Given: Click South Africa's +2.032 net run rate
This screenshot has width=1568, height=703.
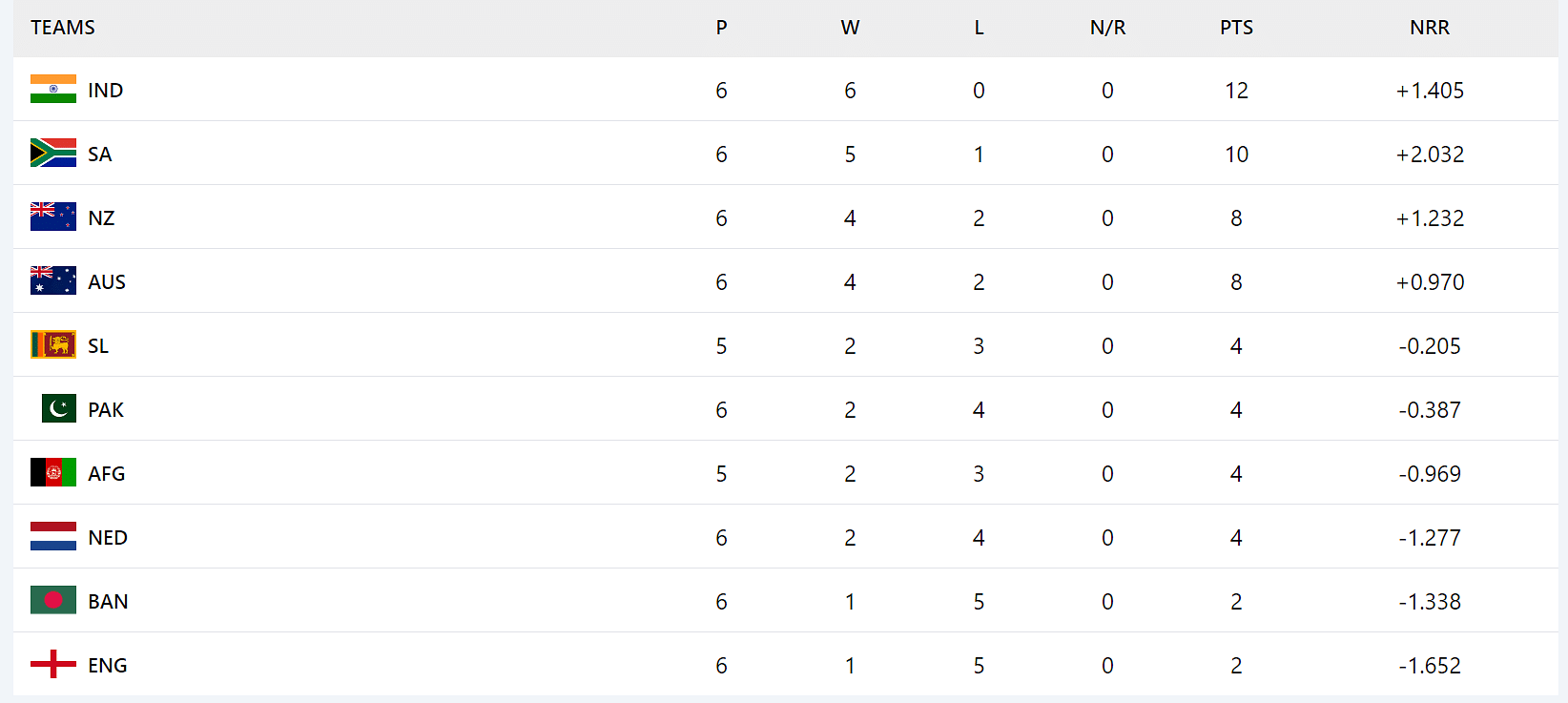Looking at the screenshot, I should (1430, 155).
